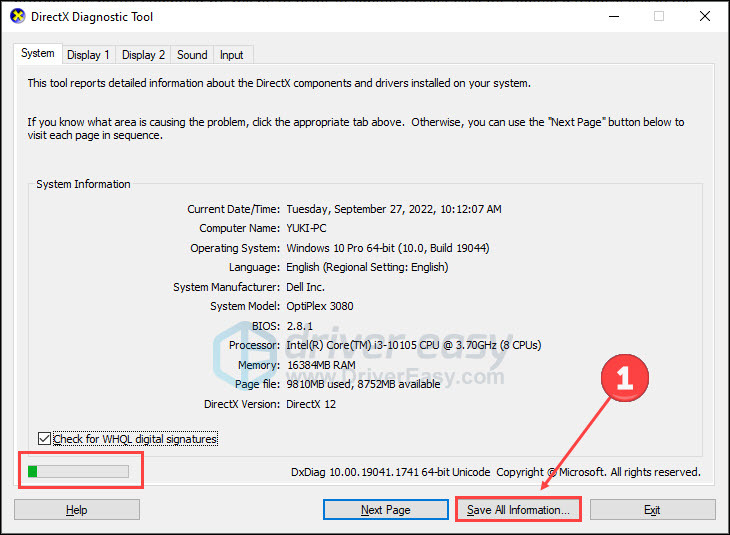This screenshot has width=730, height=535.
Task: Select the DirectX 12 version value
Action: tap(311, 404)
